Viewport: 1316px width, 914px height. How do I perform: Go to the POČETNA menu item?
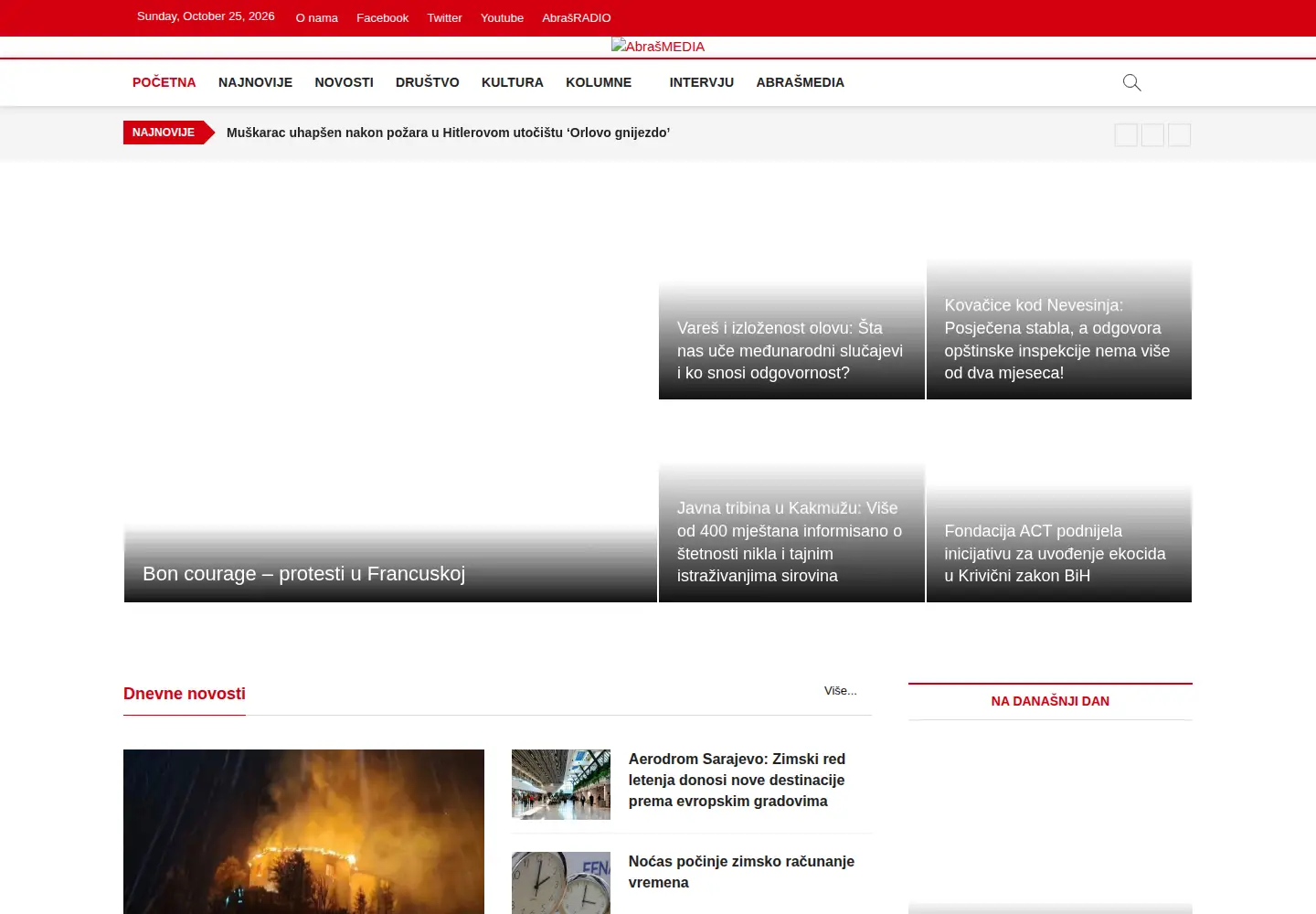(164, 82)
